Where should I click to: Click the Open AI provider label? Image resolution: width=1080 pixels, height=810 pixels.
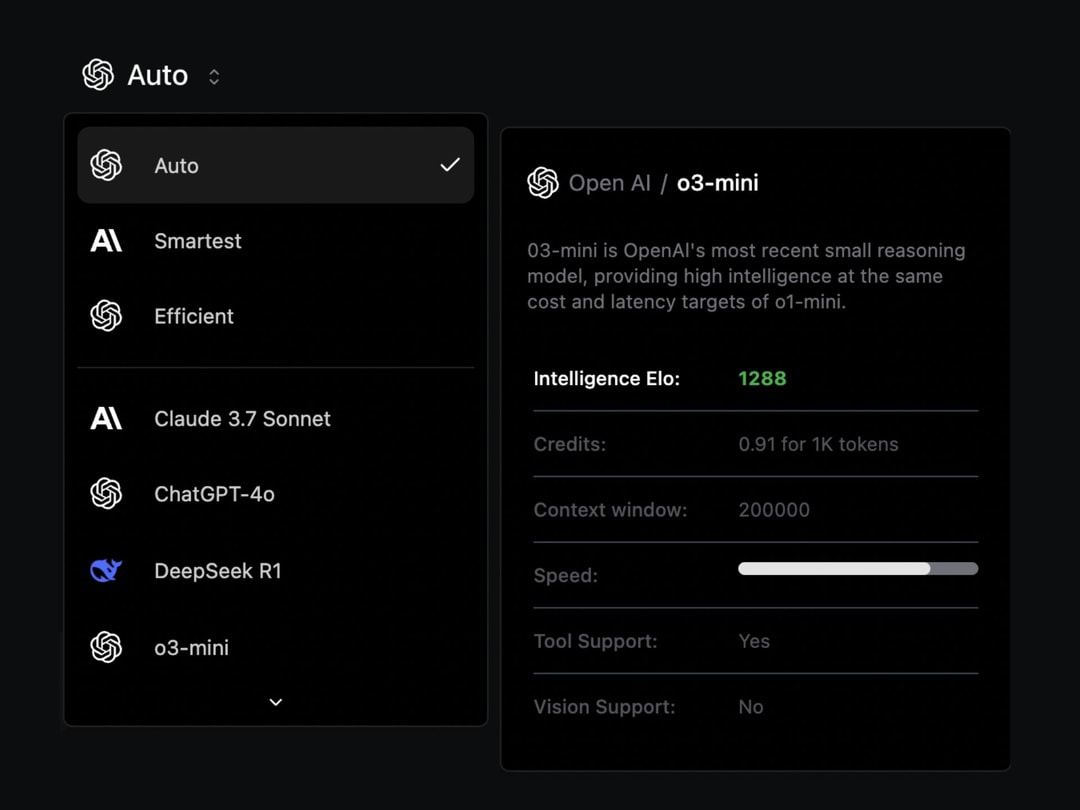609,183
